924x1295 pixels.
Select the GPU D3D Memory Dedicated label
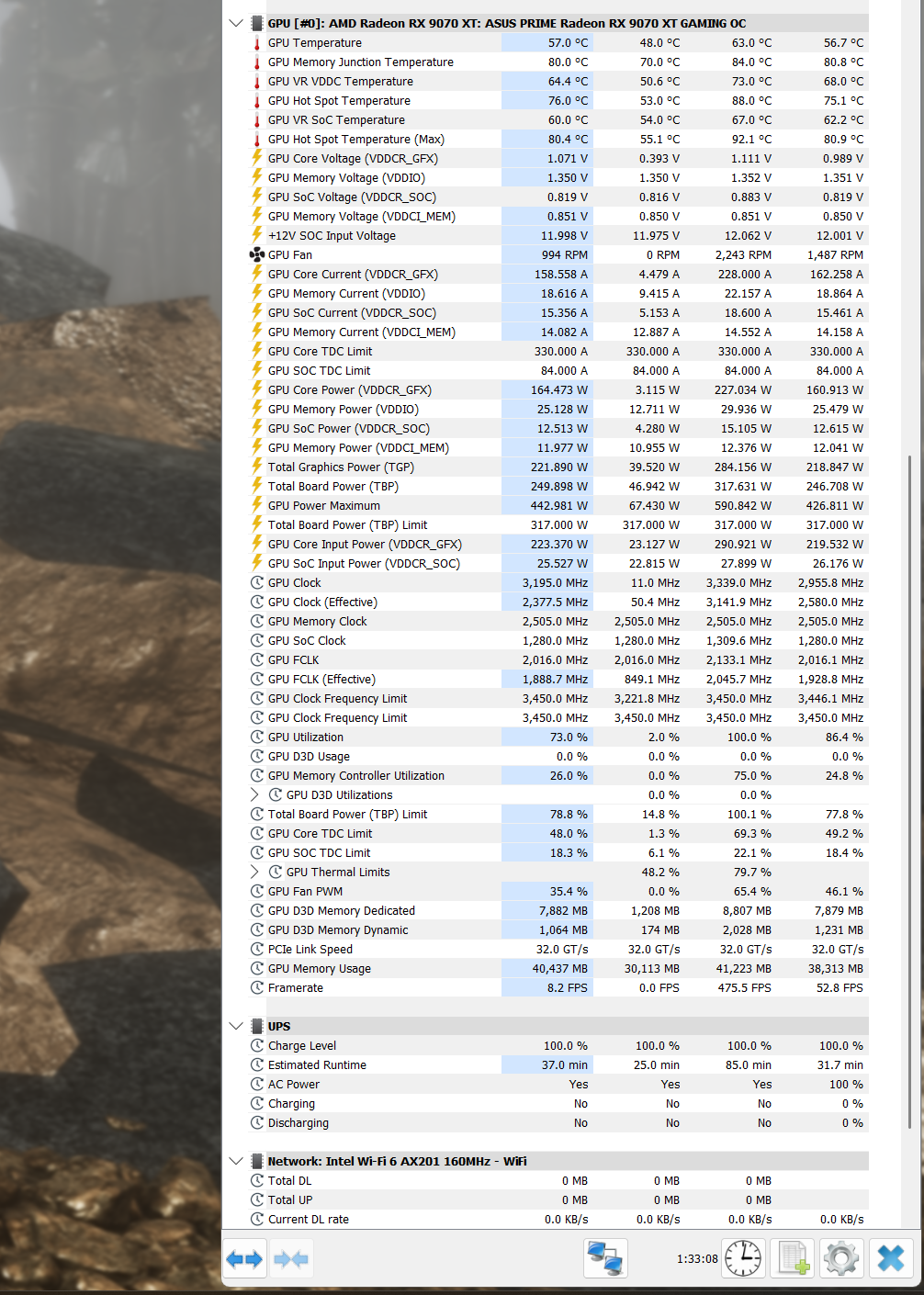[x=342, y=910]
